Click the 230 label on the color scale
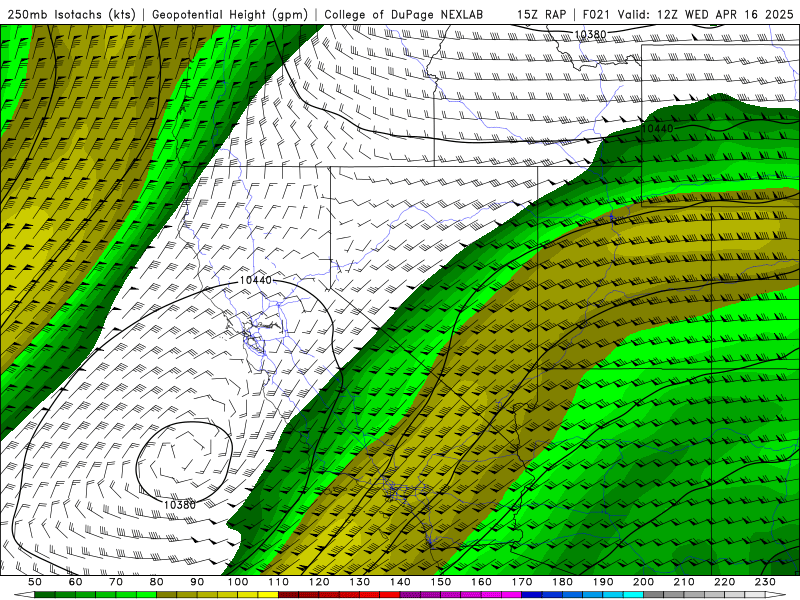This screenshot has height=600, width=800. click(x=765, y=582)
